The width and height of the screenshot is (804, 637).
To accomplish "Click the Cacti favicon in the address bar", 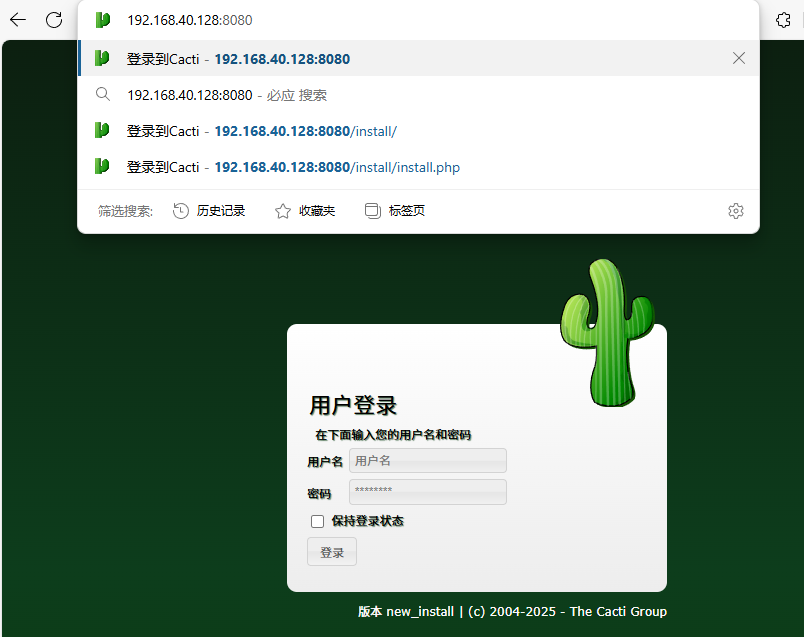I will click(x=103, y=20).
